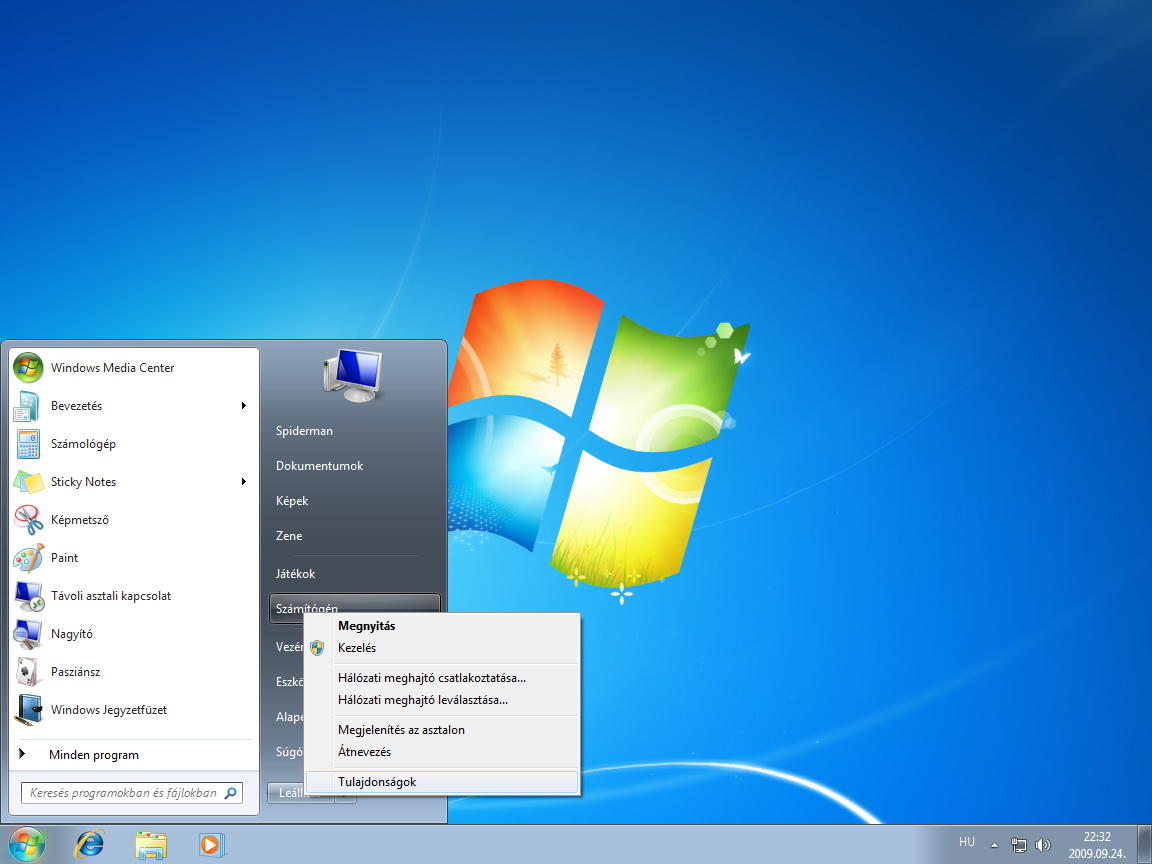The height and width of the screenshot is (864, 1152).
Task: Open the Dokumentumok link
Action: pos(319,466)
